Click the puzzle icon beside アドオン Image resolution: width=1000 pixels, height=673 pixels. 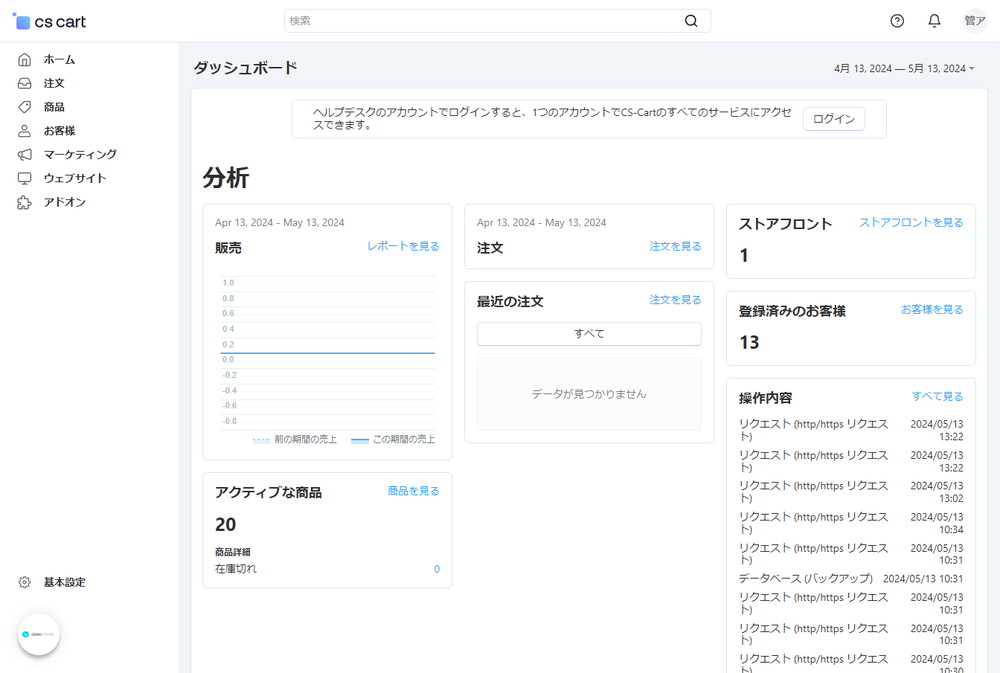pos(24,202)
